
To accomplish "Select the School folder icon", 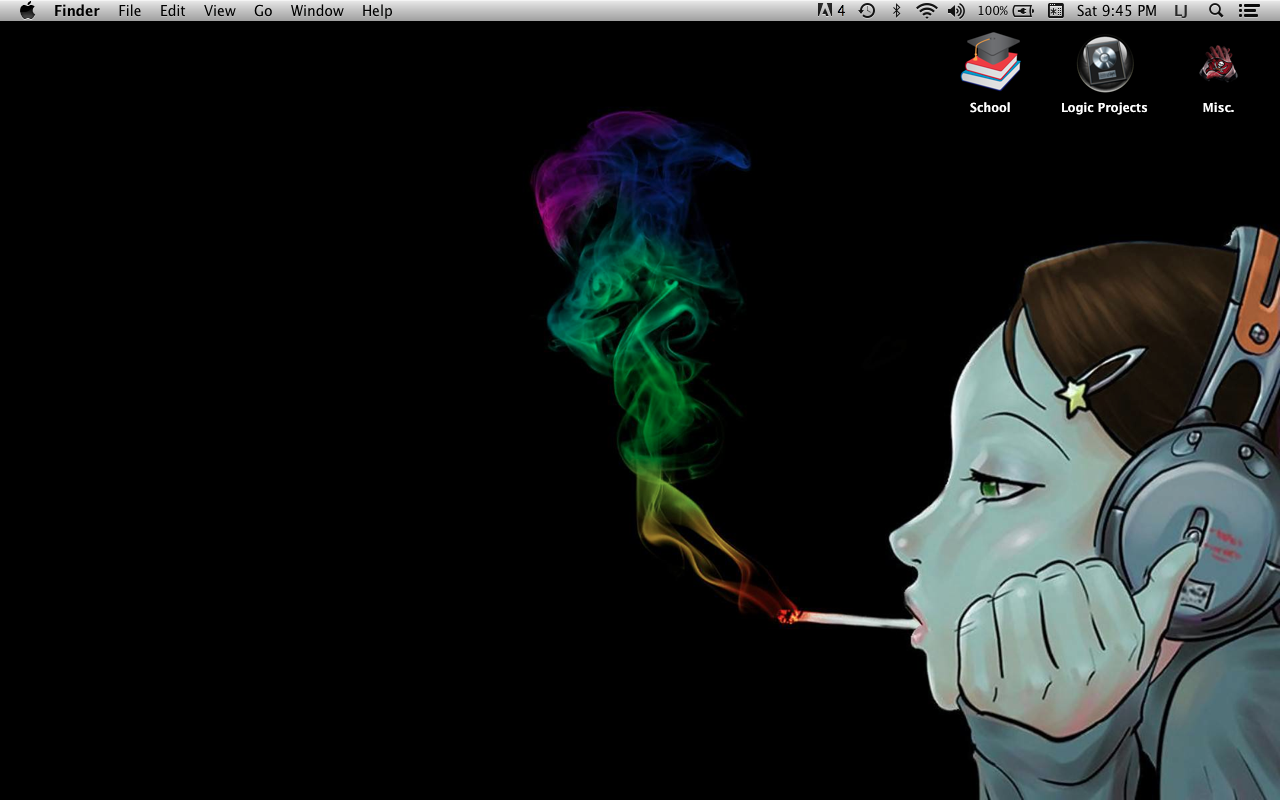I will (x=990, y=62).
